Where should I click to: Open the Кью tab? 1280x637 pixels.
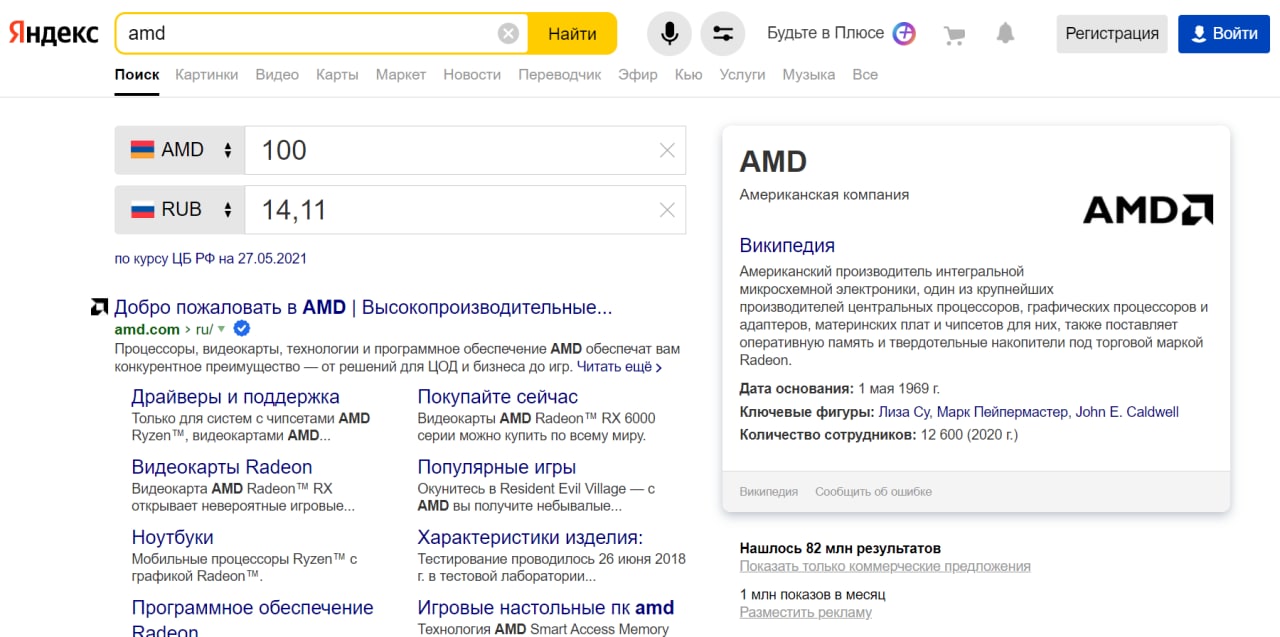[689, 74]
